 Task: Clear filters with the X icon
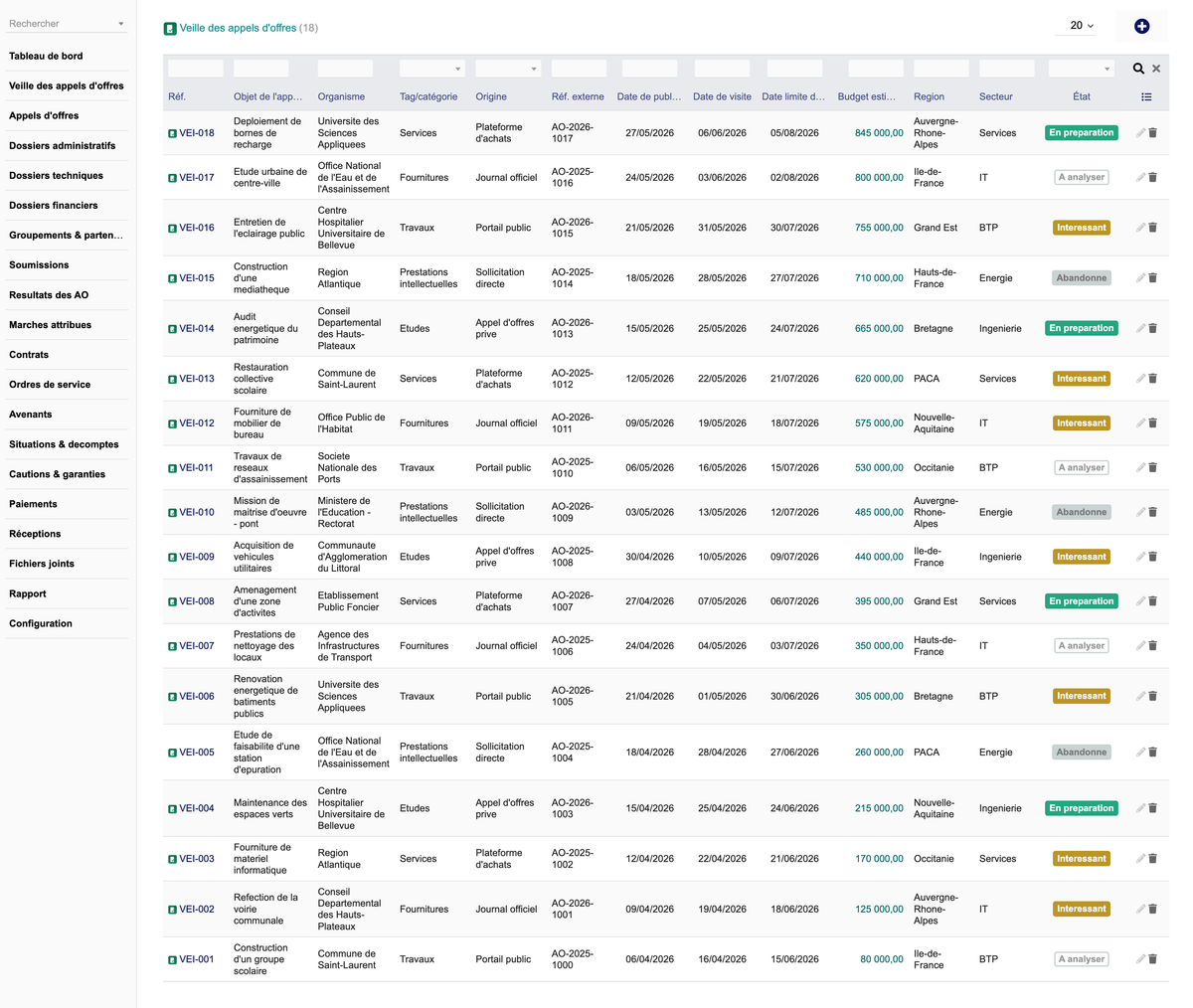[1156, 69]
